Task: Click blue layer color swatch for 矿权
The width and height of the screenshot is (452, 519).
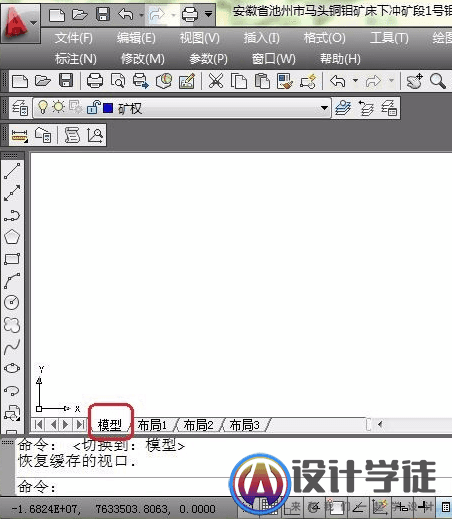Action: (108, 108)
